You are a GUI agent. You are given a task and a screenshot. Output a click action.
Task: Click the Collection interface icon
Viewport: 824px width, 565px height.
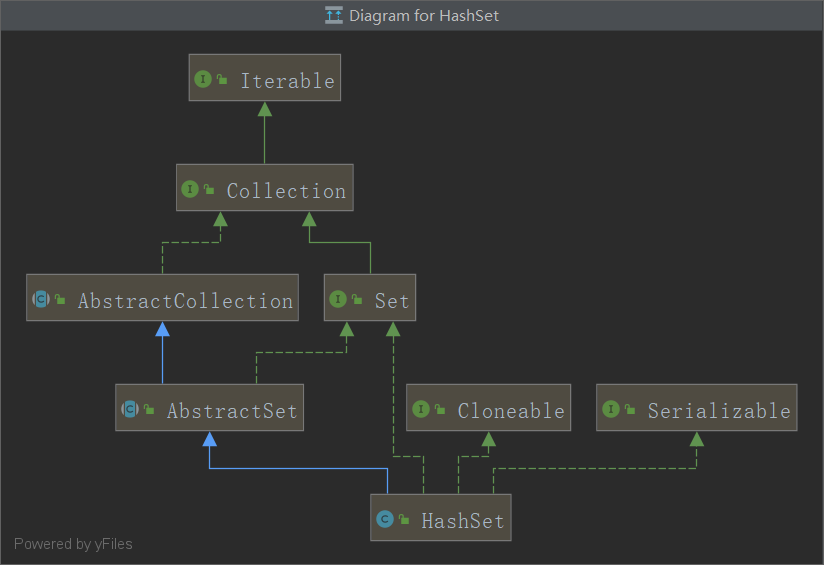pyautogui.click(x=190, y=189)
